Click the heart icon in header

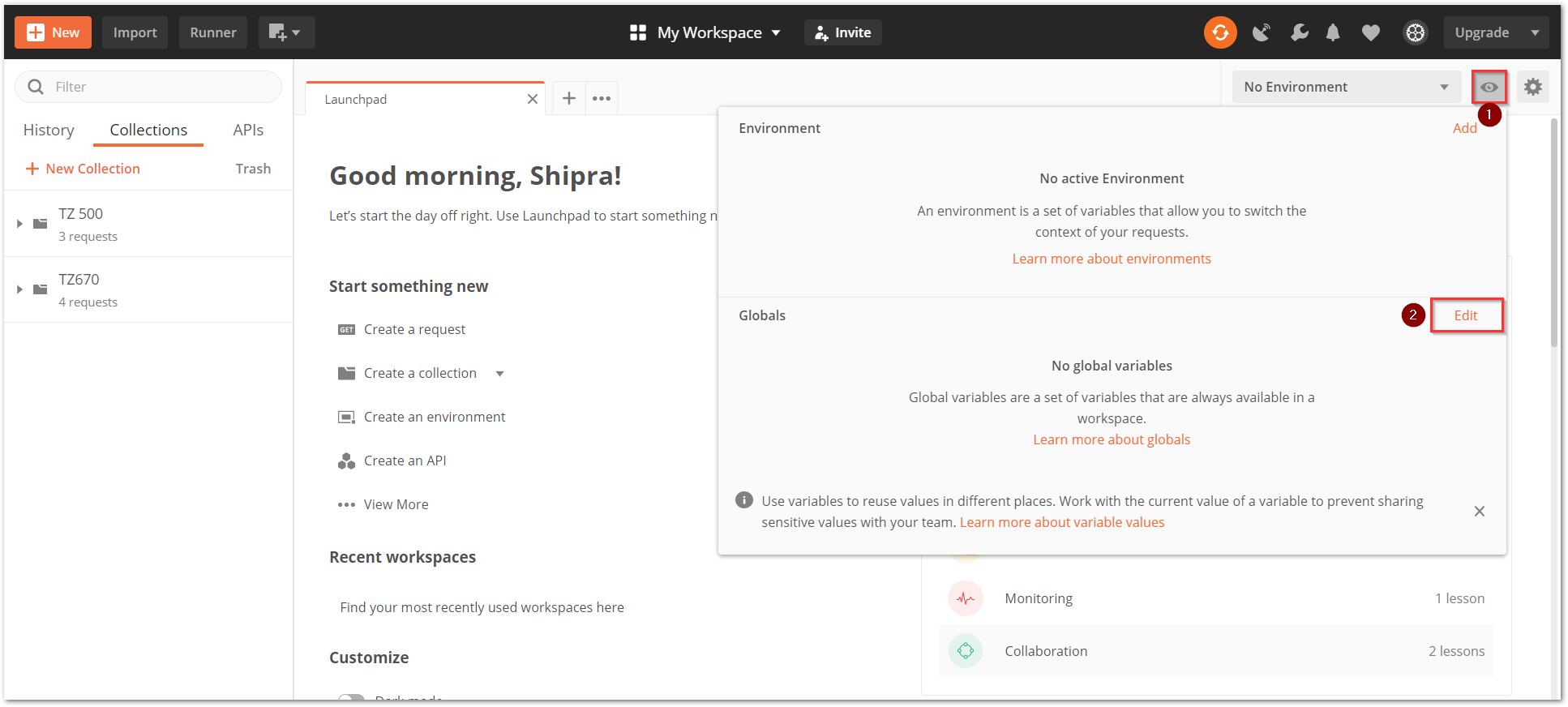(1371, 32)
